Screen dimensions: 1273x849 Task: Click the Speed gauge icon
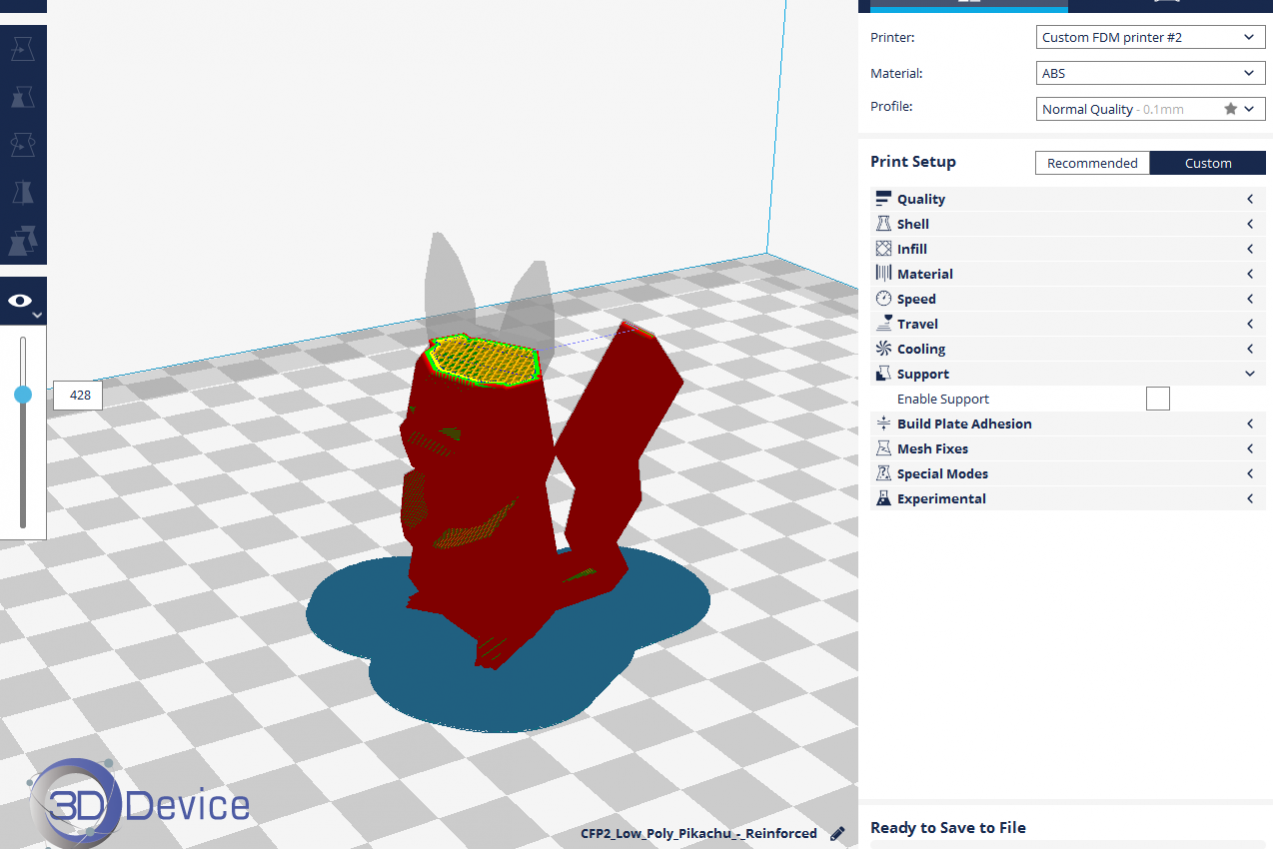click(x=883, y=299)
